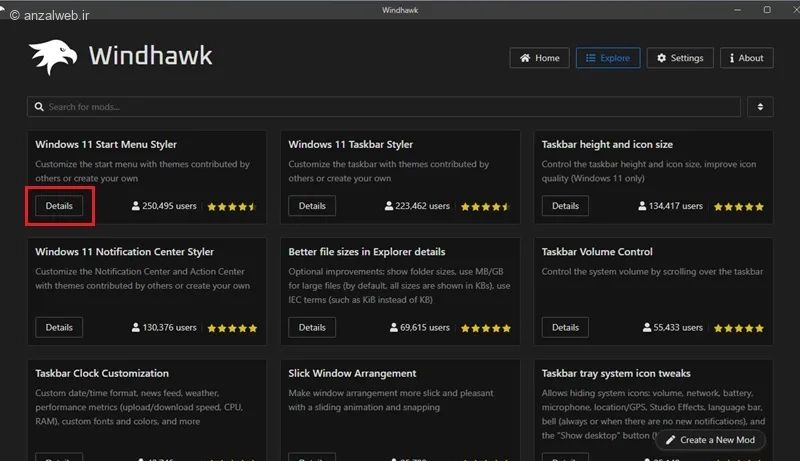Click star rating of Windows 11 Start Menu Styler
The width and height of the screenshot is (800, 461).
tap(232, 207)
